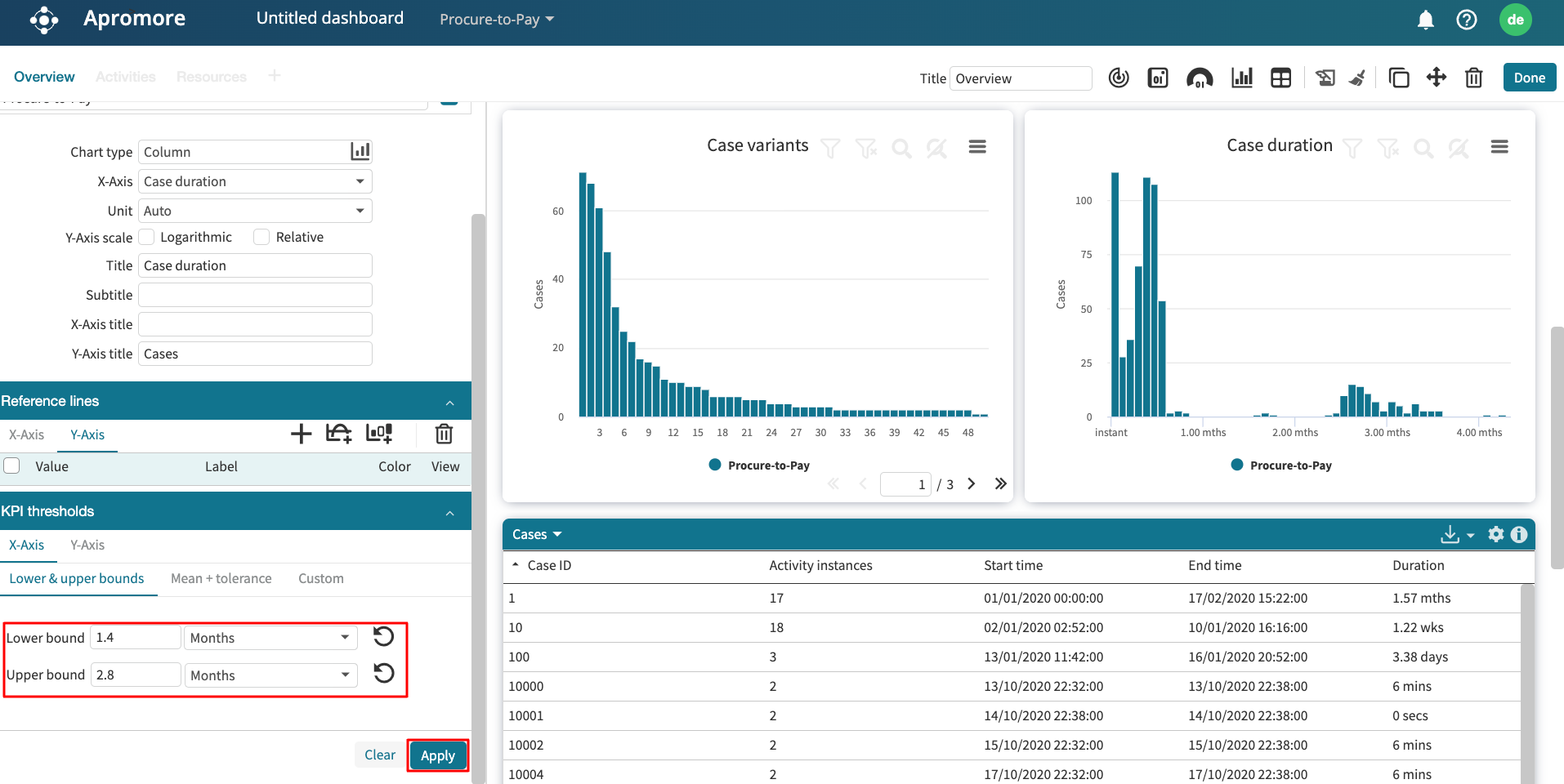Click the plus icon under Reference lines
The width and height of the screenshot is (1564, 784).
[x=301, y=434]
